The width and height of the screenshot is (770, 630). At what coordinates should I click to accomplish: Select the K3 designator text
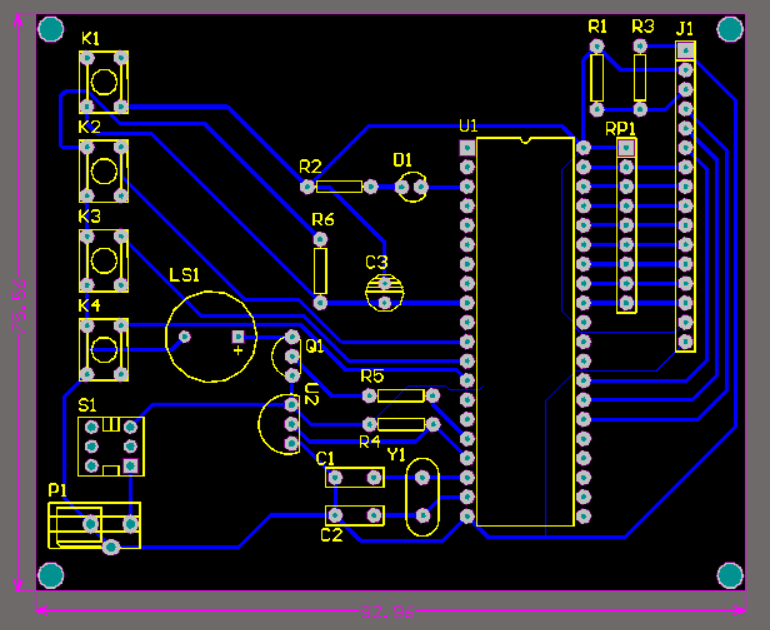coord(89,217)
